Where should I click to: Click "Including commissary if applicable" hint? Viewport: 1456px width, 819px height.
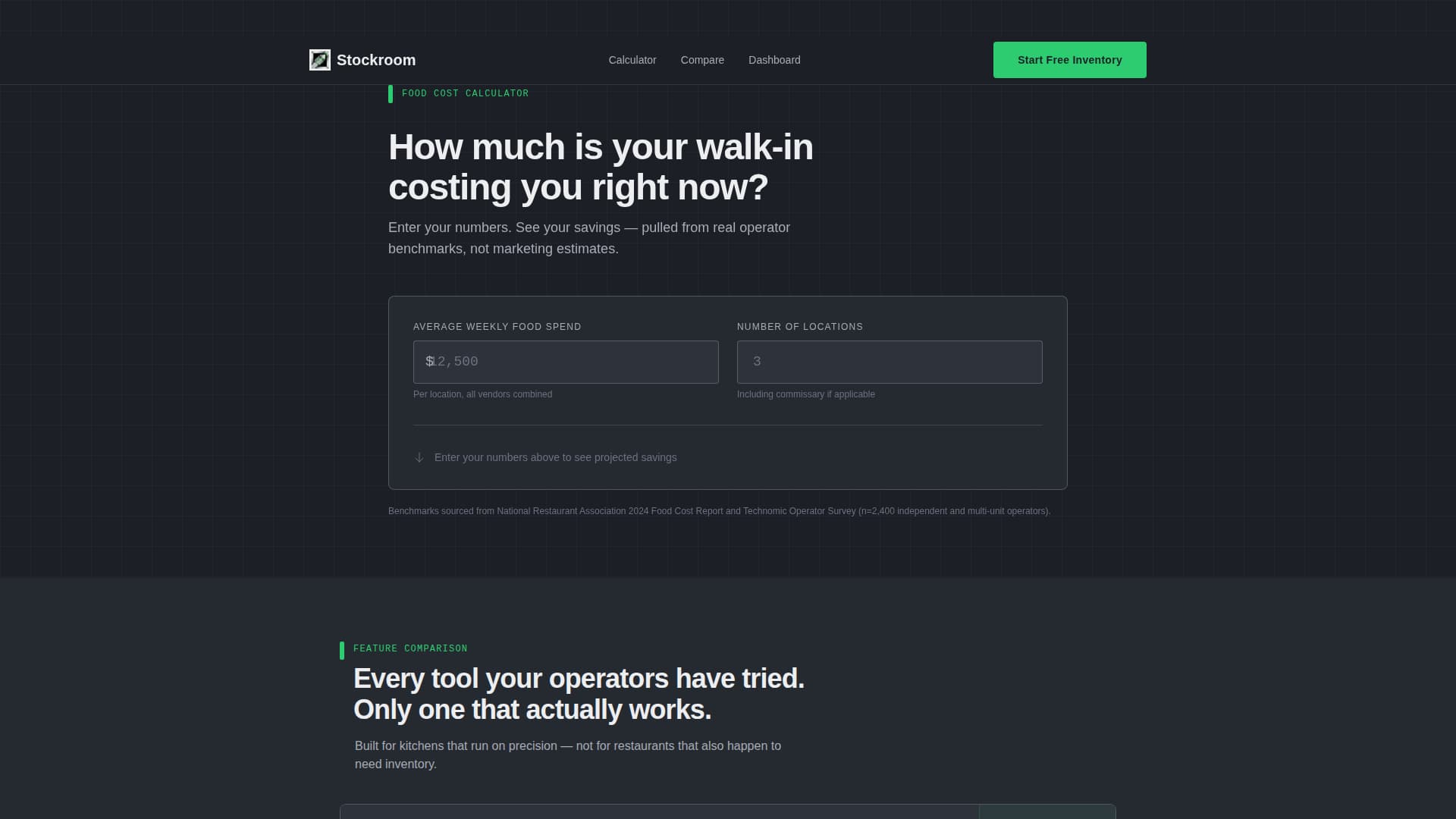pos(806,394)
